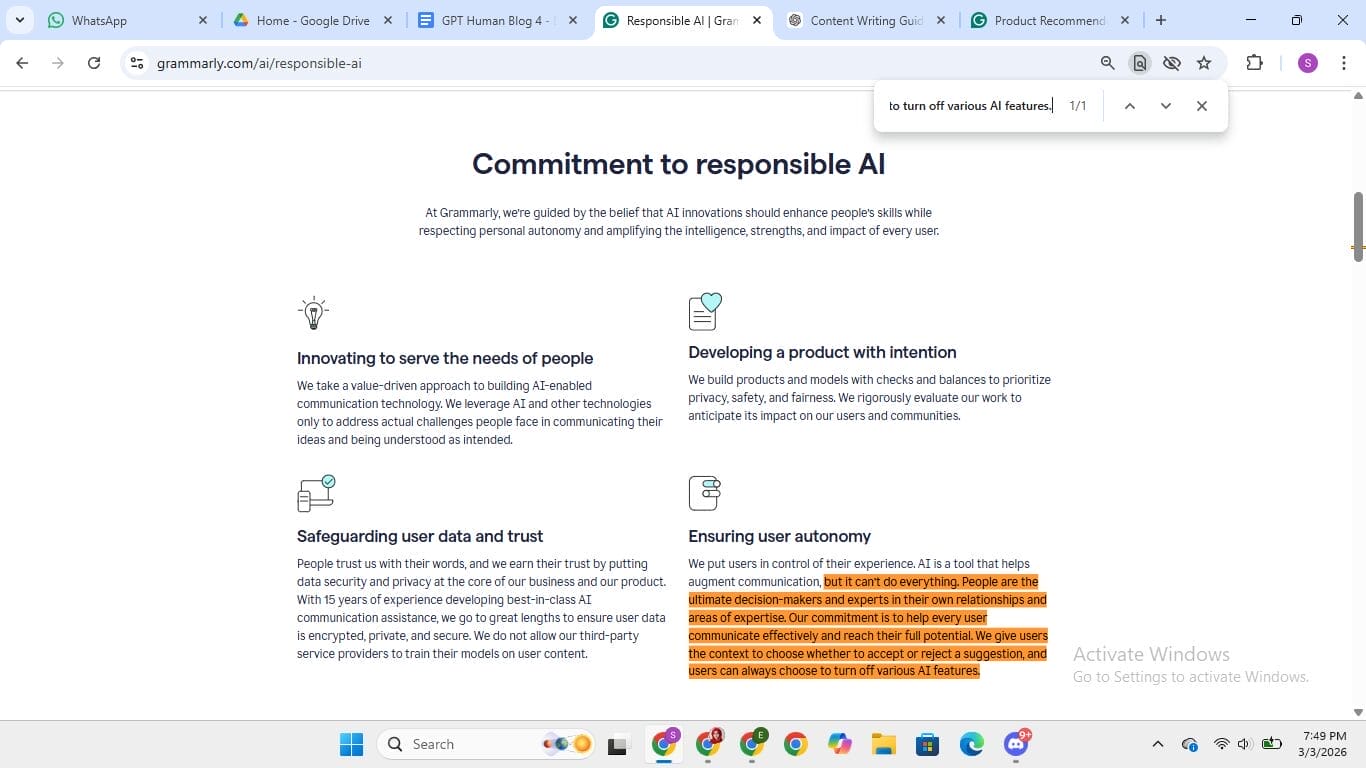
Task: Click Safeguarding user data and trust heading
Action: tap(420, 536)
